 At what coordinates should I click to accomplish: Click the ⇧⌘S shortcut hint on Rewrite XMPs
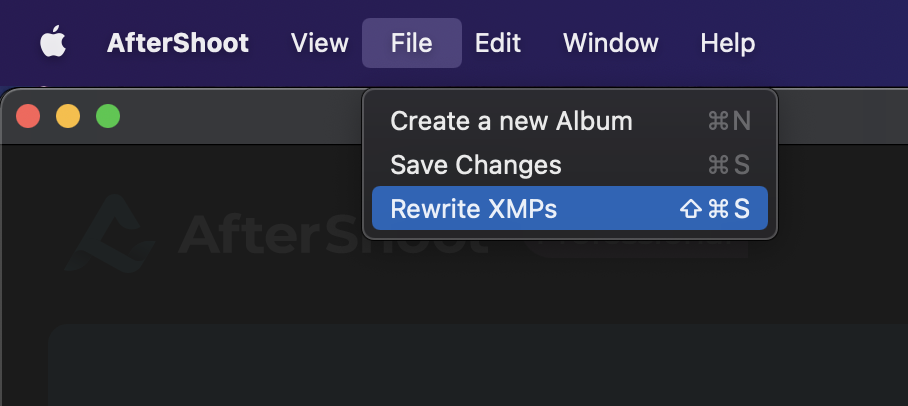point(714,209)
